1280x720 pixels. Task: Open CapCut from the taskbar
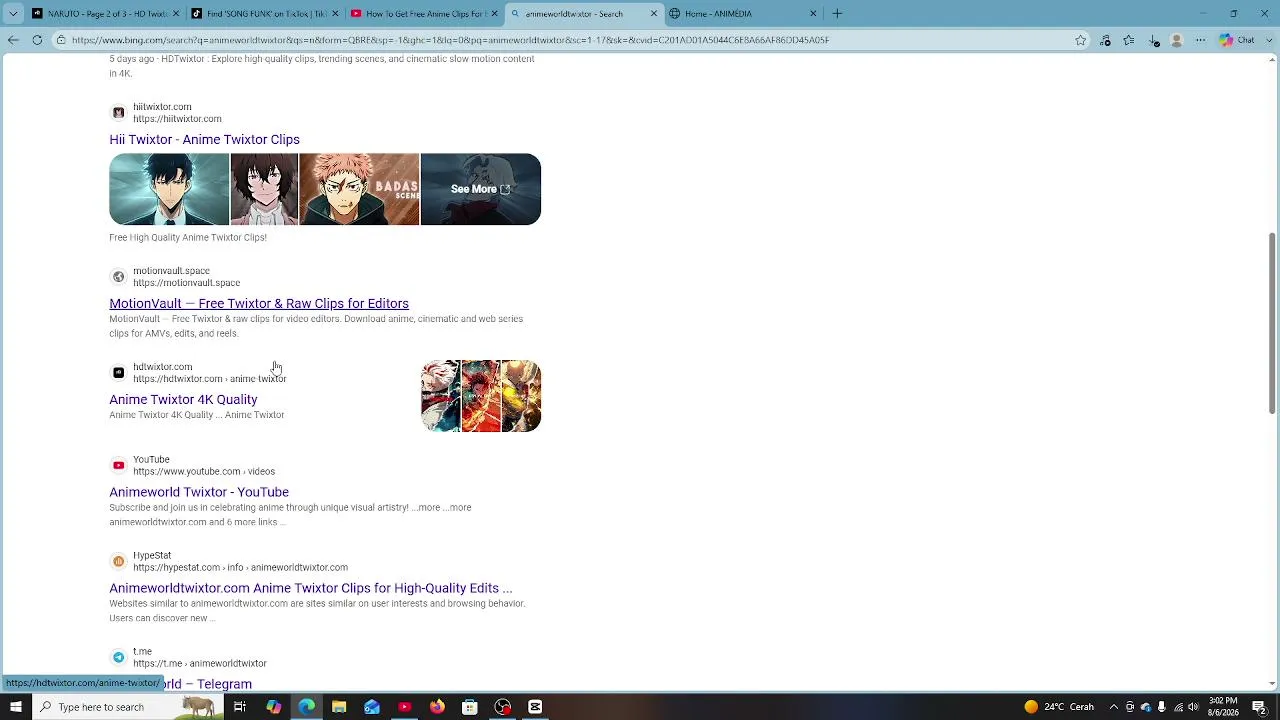pyautogui.click(x=535, y=707)
